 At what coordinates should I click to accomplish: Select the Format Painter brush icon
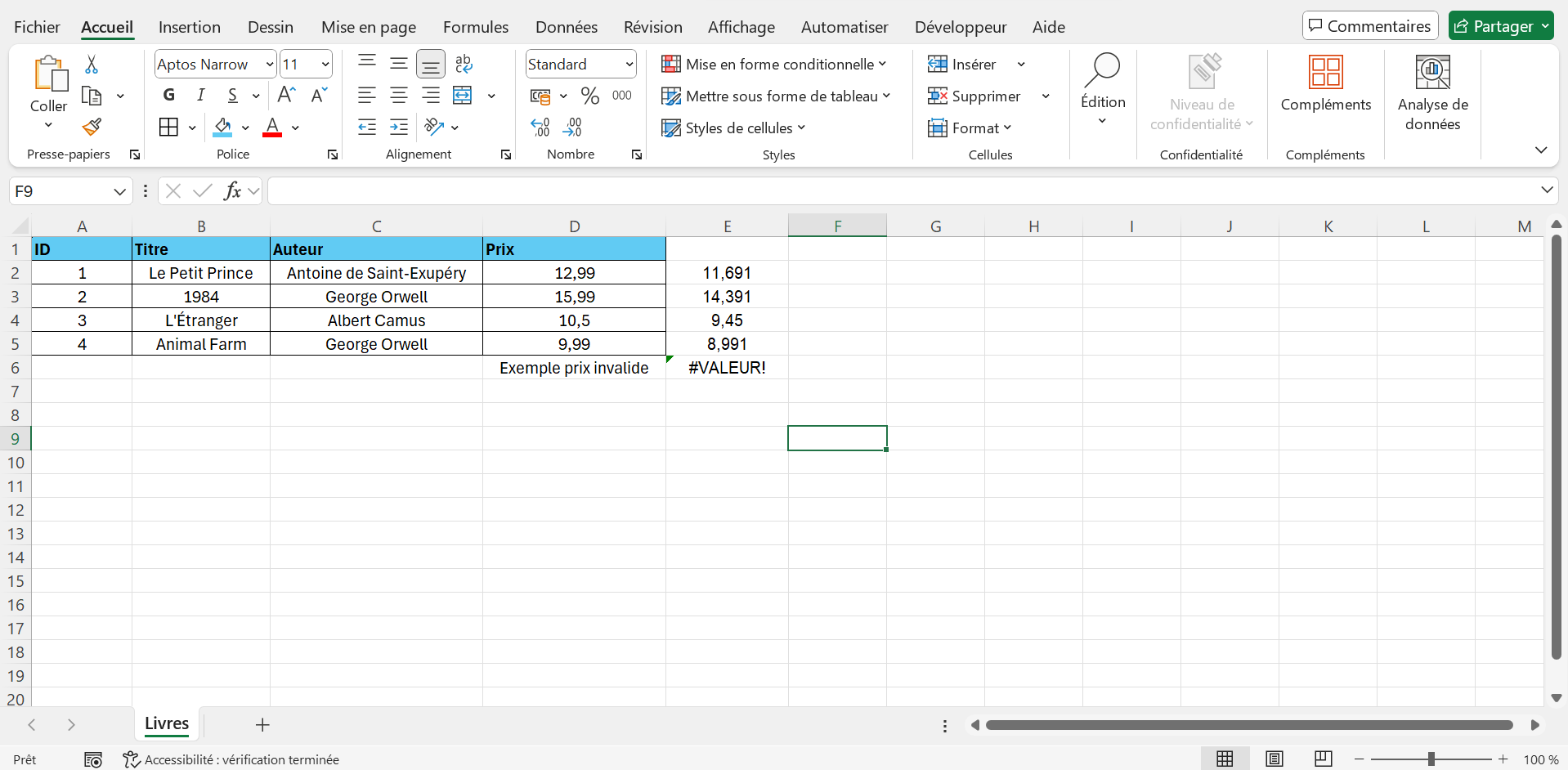coord(92,127)
